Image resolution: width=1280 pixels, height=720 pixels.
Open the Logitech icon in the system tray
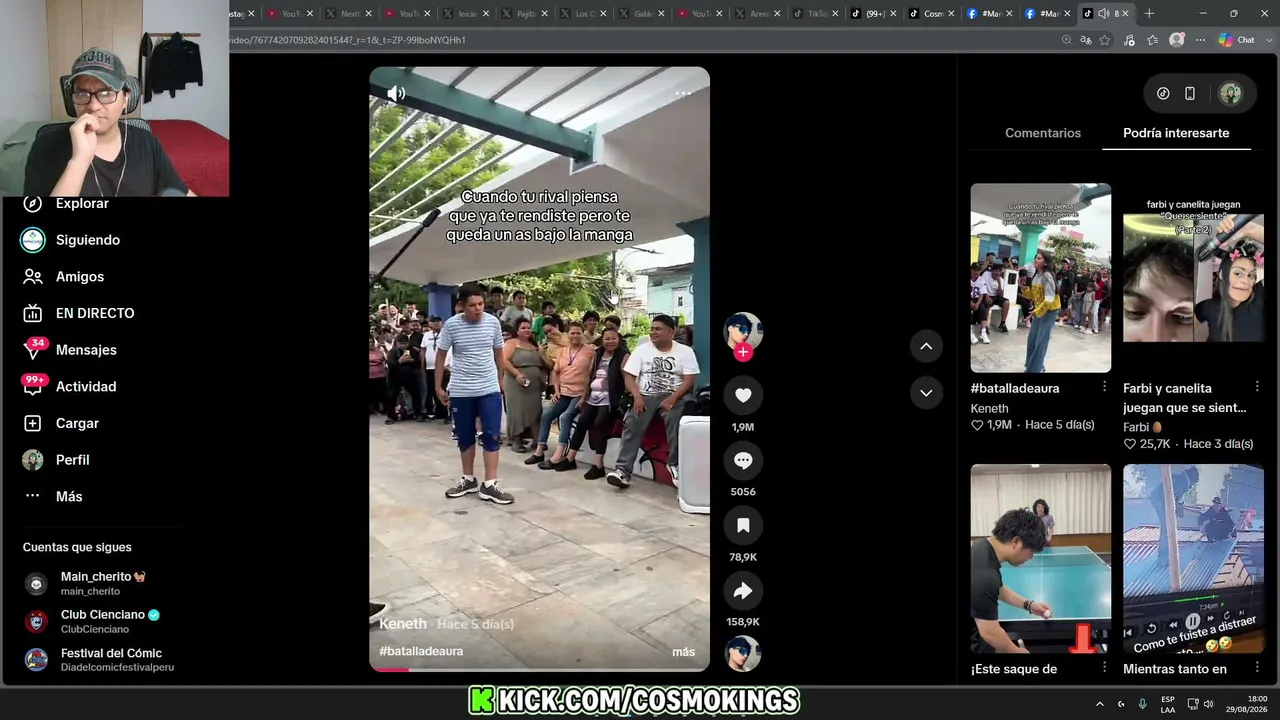point(1121,704)
